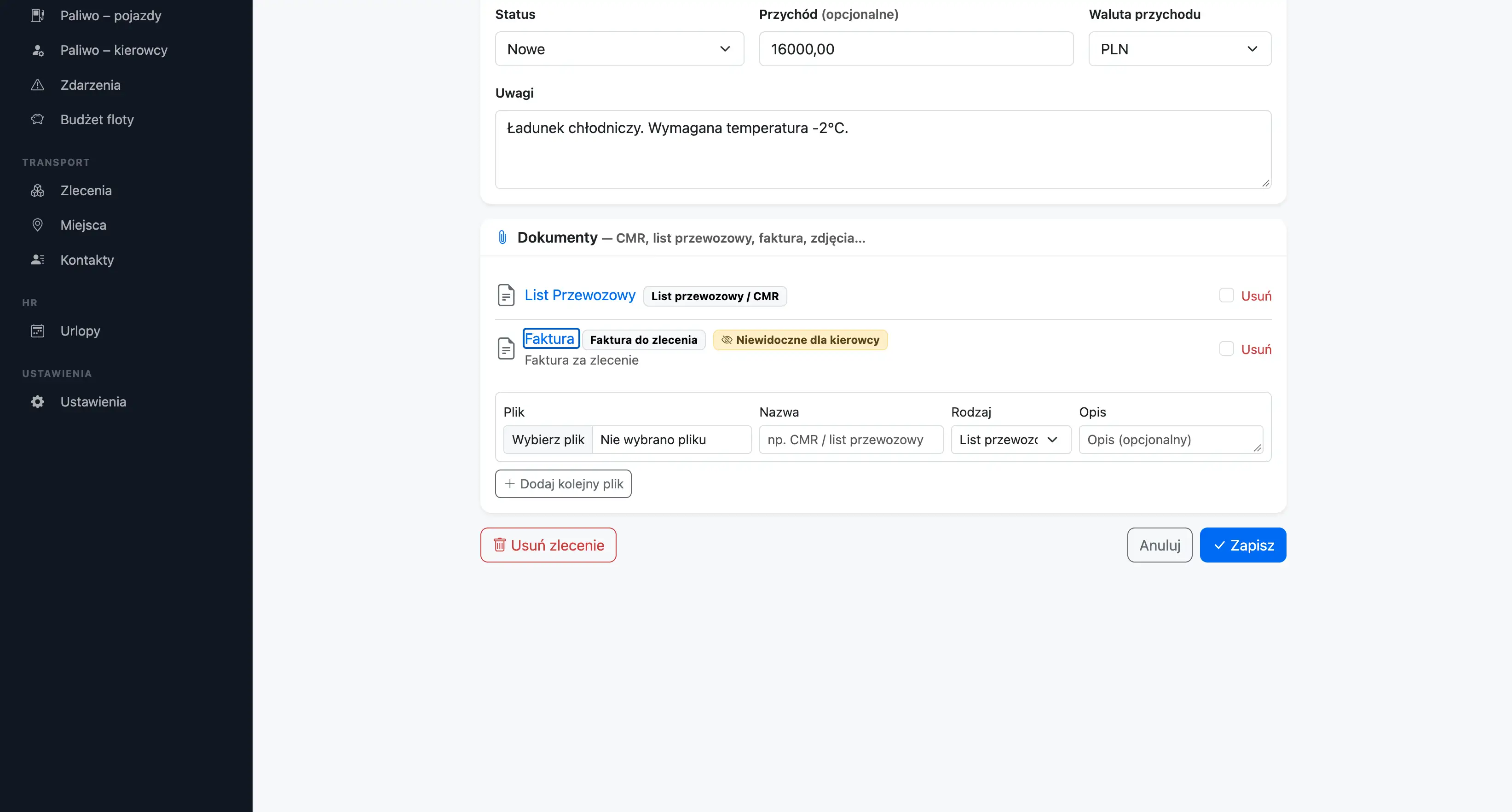
Task: Click the List przewozowy / CMR badge
Action: point(714,296)
